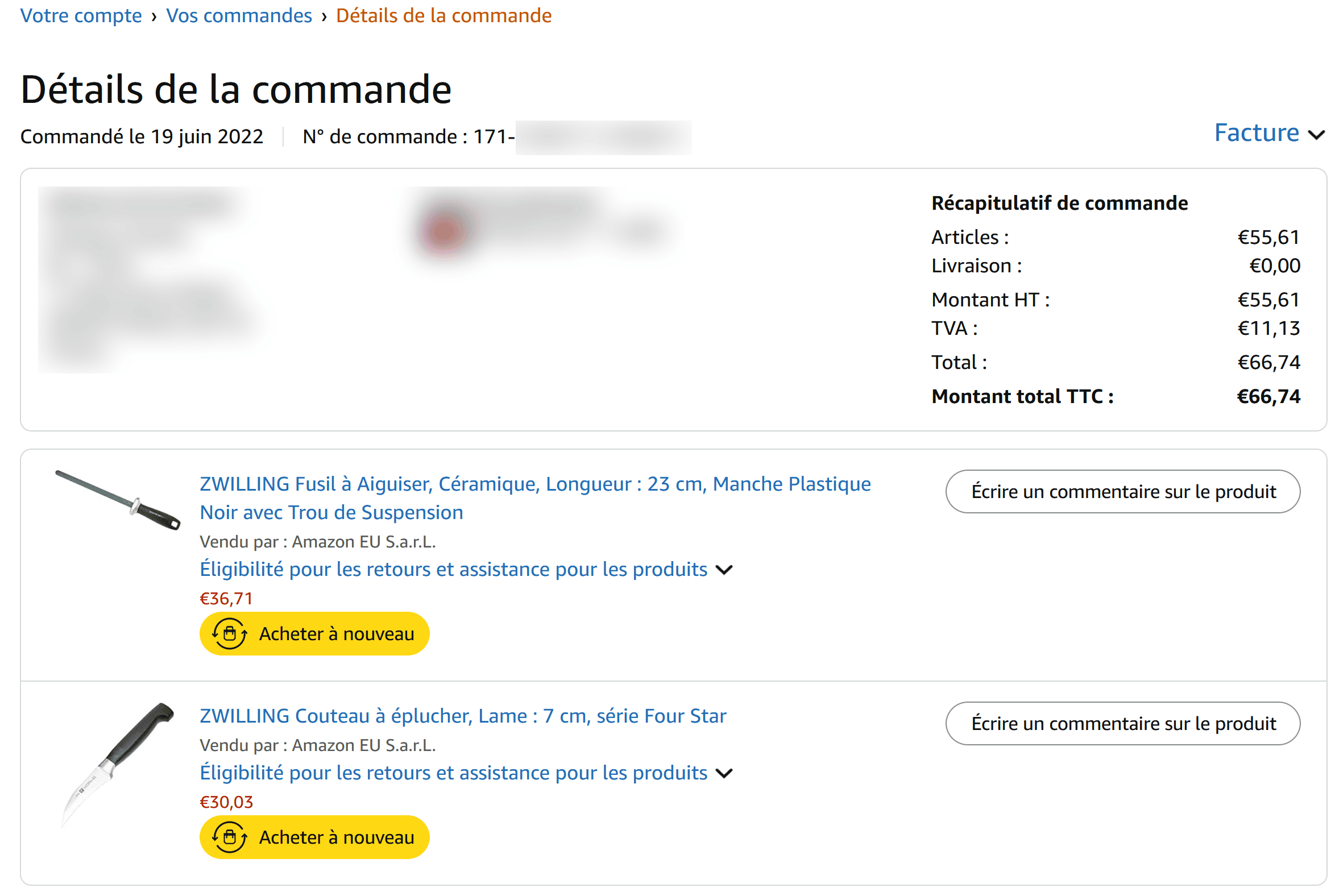
Task: Go to Votre compte breadcrumb
Action: tap(81, 15)
